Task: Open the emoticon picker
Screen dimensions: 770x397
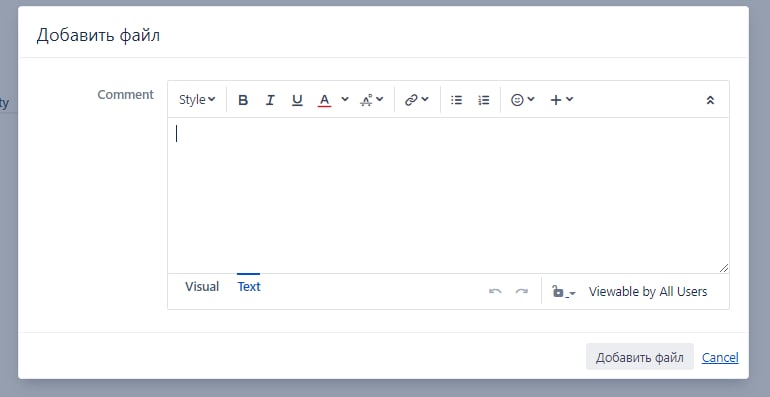Action: coord(522,100)
